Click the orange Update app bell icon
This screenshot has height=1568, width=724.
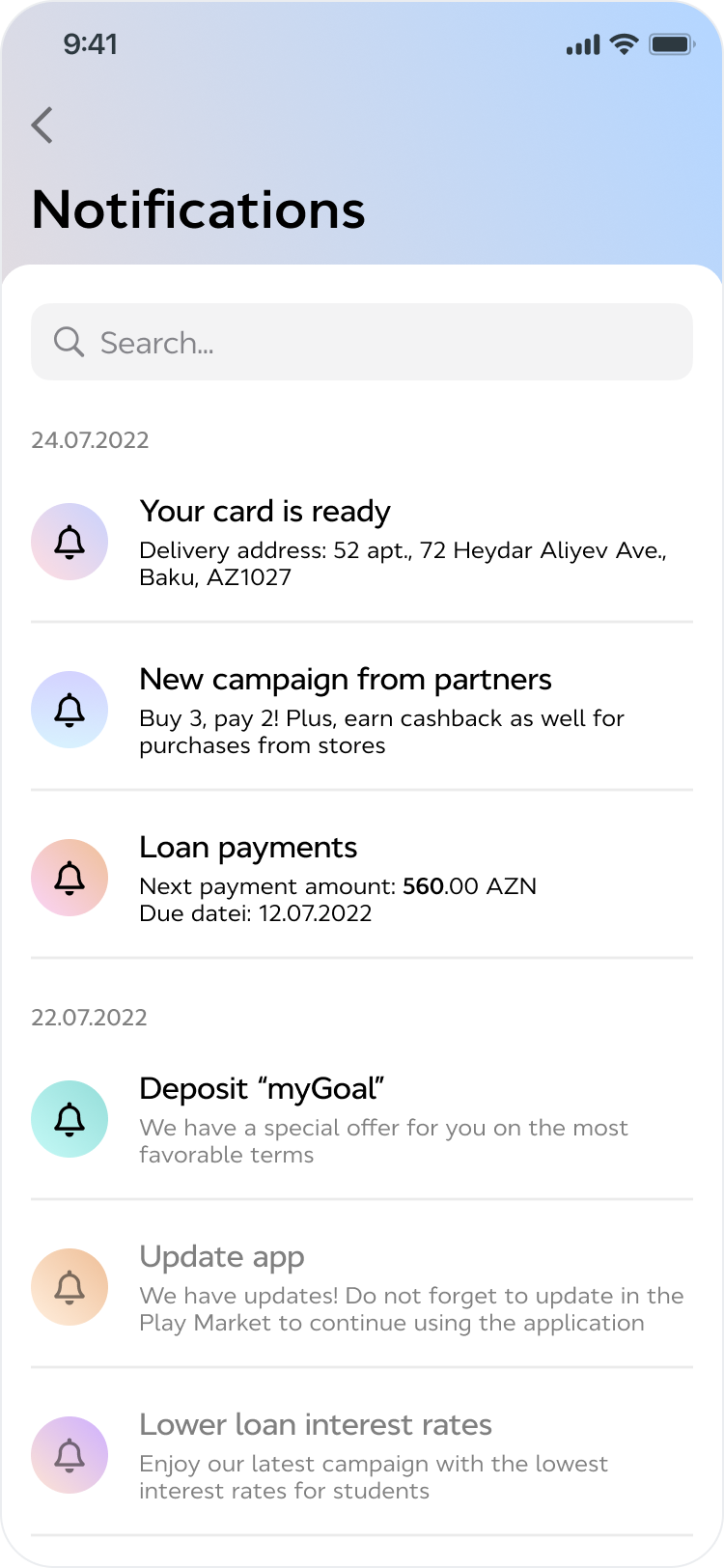coord(70,1287)
